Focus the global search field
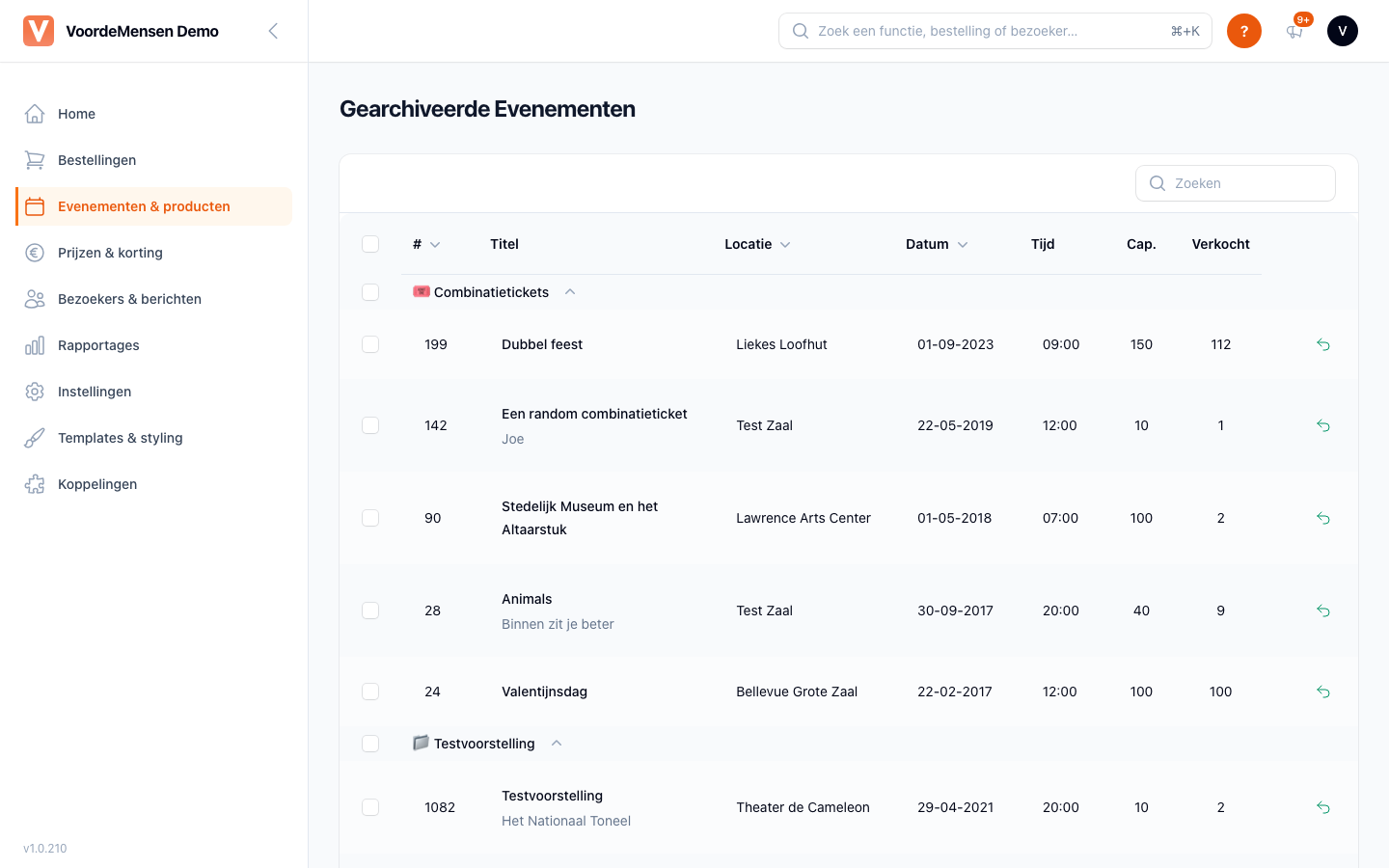 pyautogui.click(x=995, y=31)
